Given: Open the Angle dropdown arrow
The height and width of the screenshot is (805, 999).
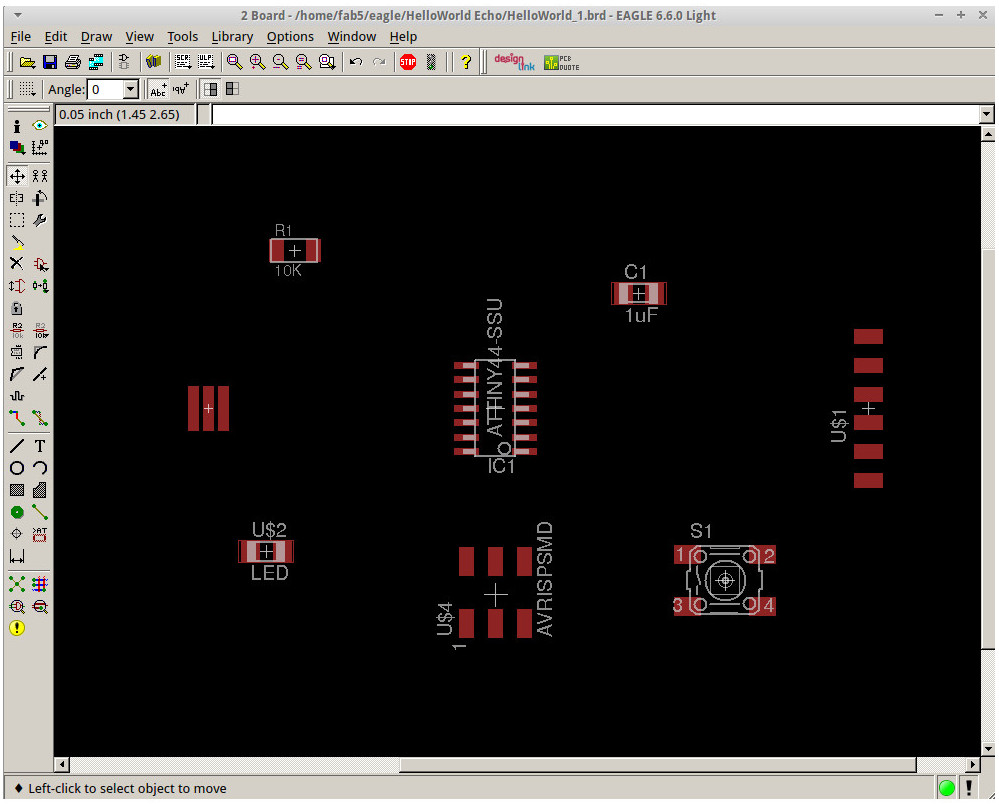Looking at the screenshot, I should pos(131,89).
